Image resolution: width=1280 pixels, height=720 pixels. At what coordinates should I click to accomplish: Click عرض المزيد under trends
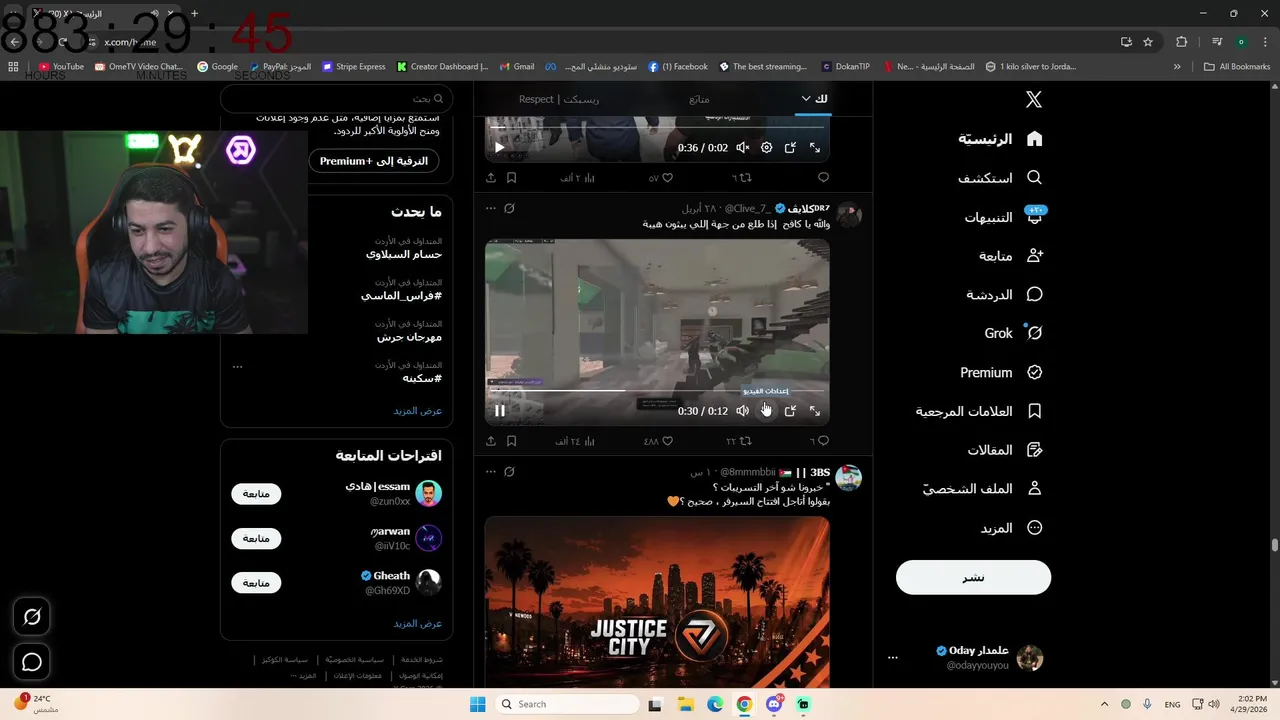418,411
